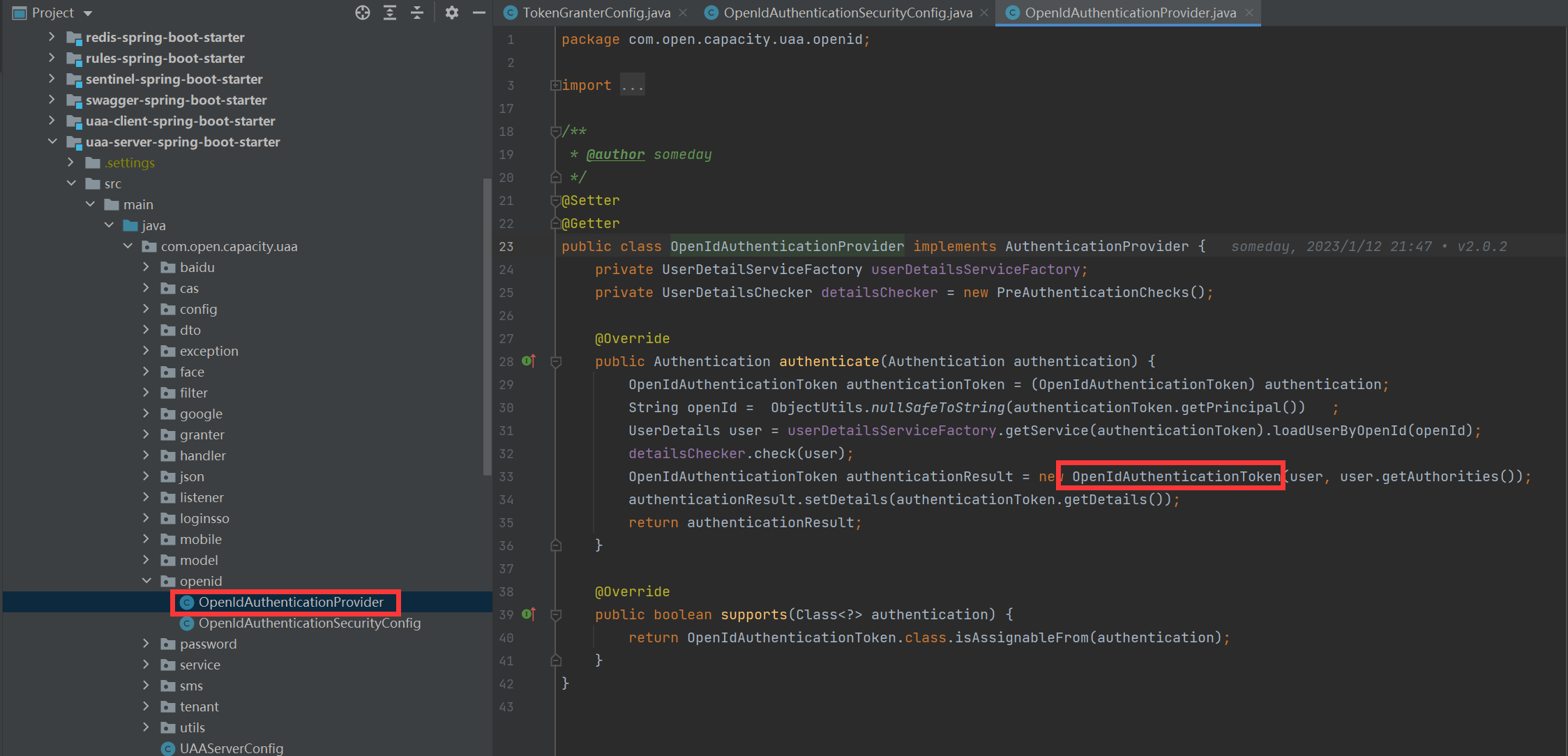Image resolution: width=1568 pixels, height=756 pixels.
Task: Close the OpenIdAuthenticationProvider.java tab
Action: (x=1249, y=13)
